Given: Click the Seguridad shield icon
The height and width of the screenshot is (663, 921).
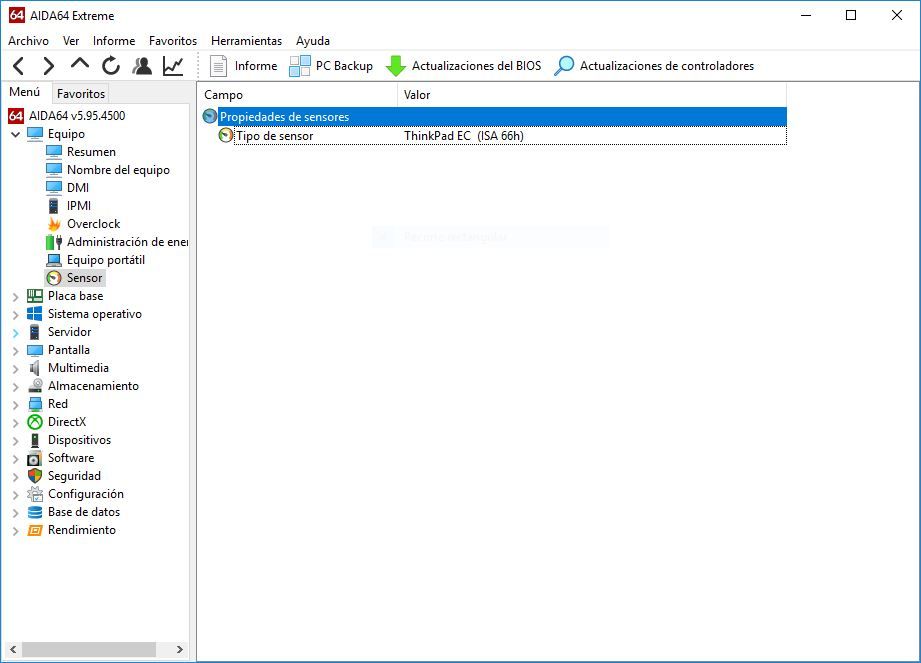Looking at the screenshot, I should coord(35,476).
